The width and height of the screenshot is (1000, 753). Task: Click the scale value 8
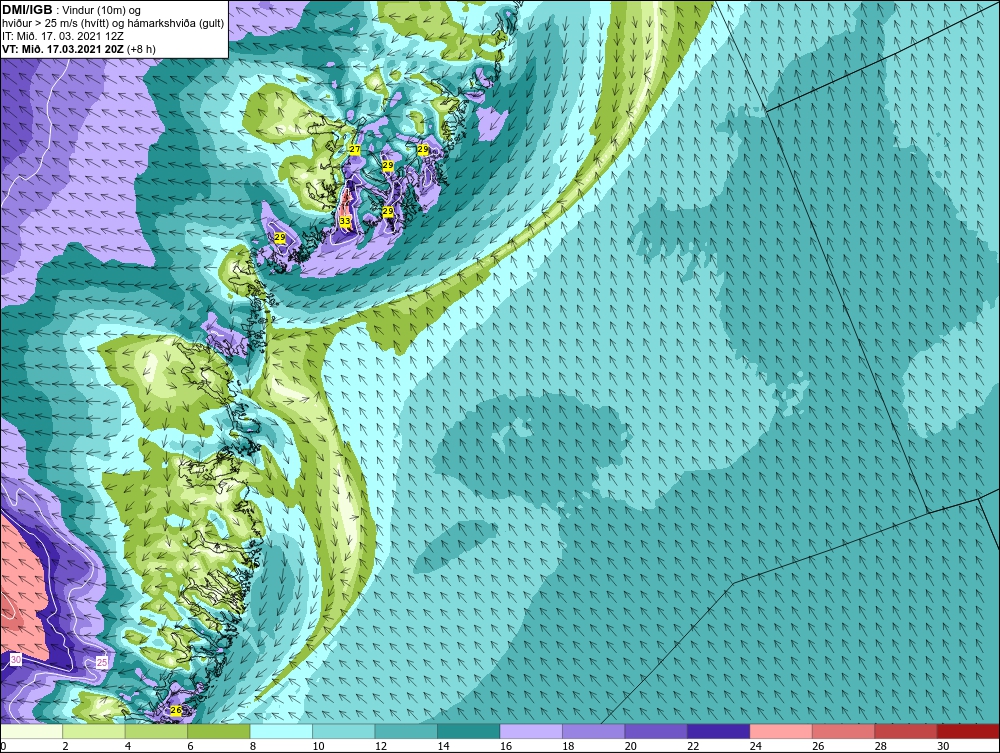(x=253, y=746)
